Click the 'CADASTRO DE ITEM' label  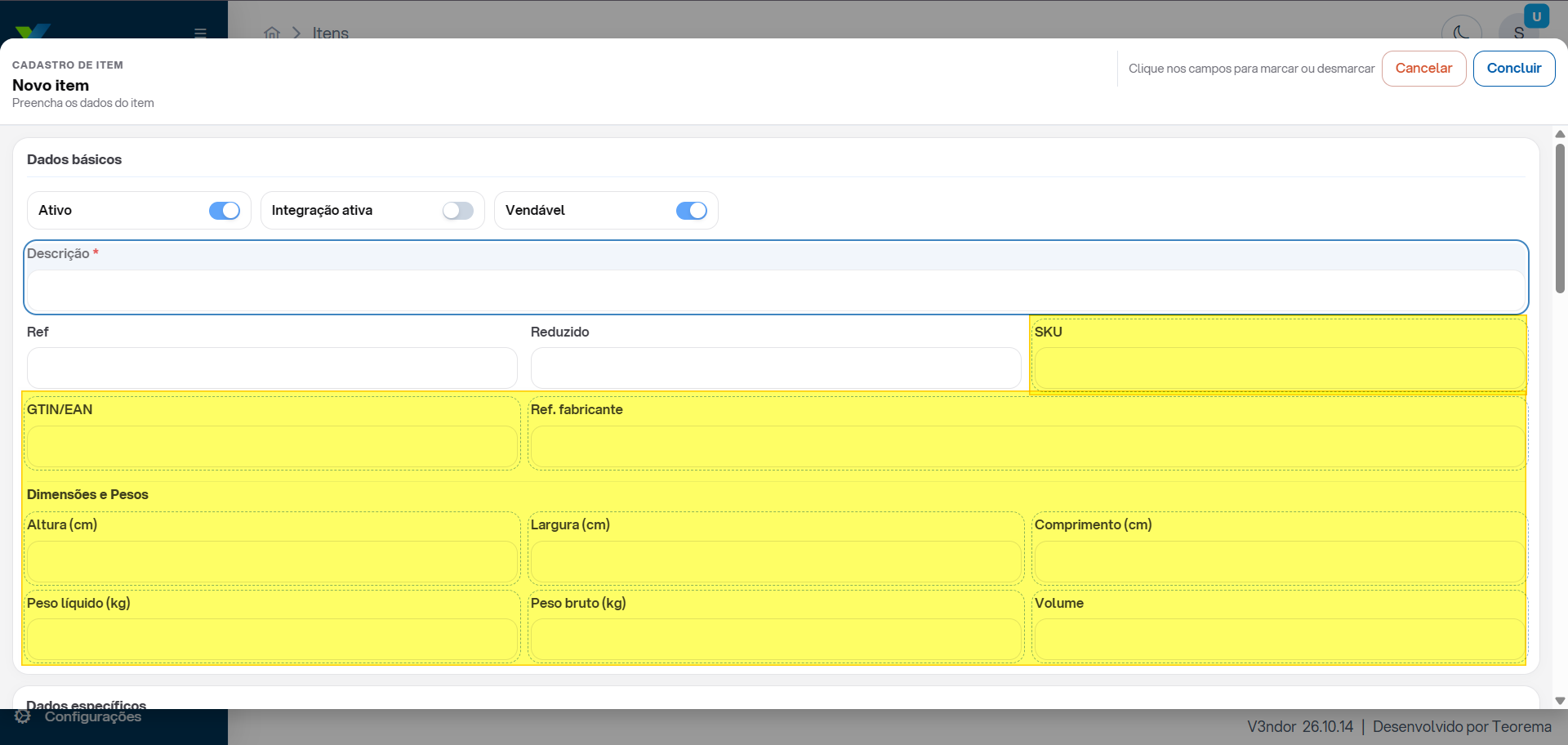click(68, 65)
